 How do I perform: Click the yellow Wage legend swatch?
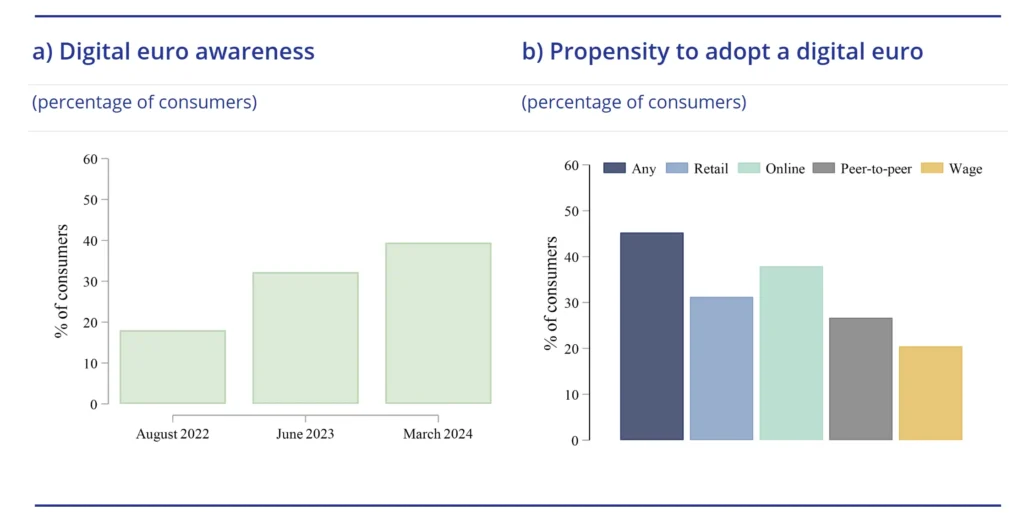(931, 168)
